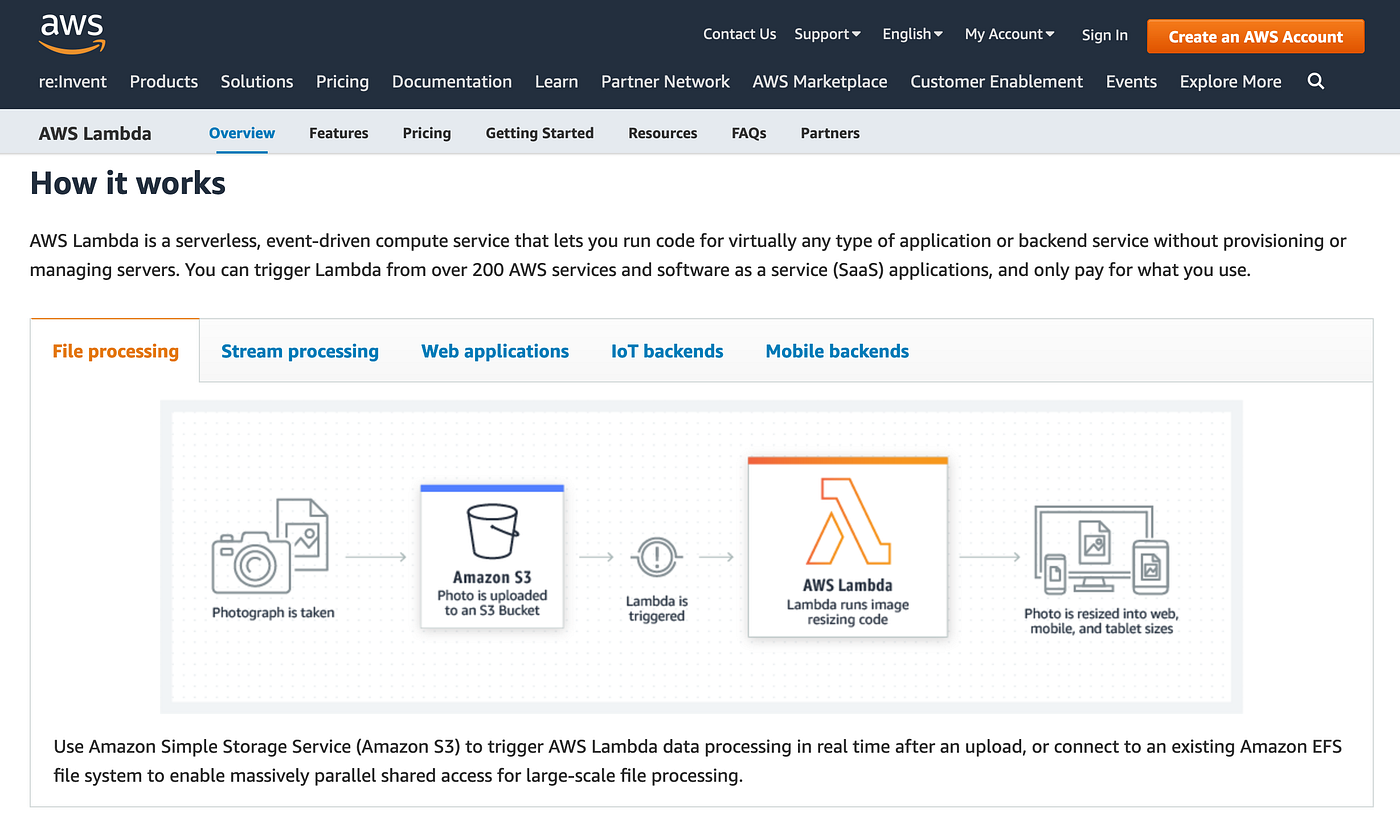Select Pricing in the Lambda sub-navigation
Image resolution: width=1400 pixels, height=822 pixels.
point(427,132)
